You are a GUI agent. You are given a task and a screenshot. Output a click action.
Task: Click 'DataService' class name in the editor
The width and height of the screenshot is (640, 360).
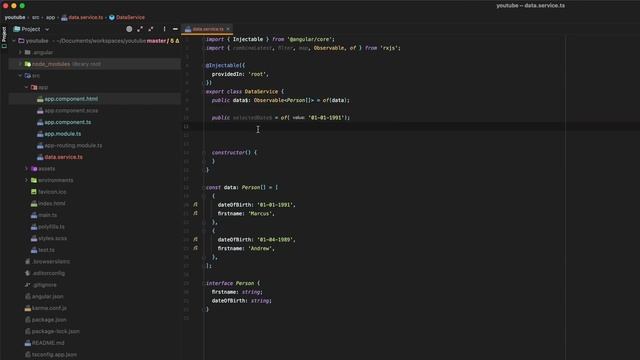261,91
